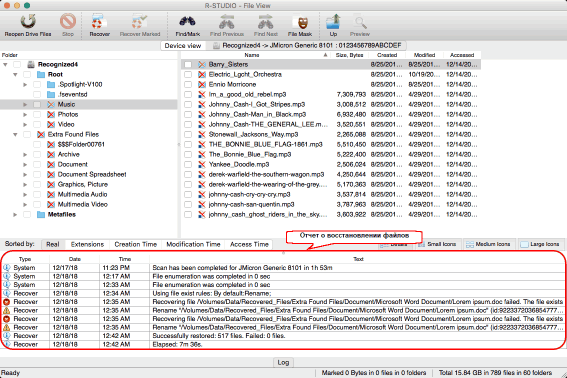
Task: Collapse the Root folder node
Action: pos(15,75)
